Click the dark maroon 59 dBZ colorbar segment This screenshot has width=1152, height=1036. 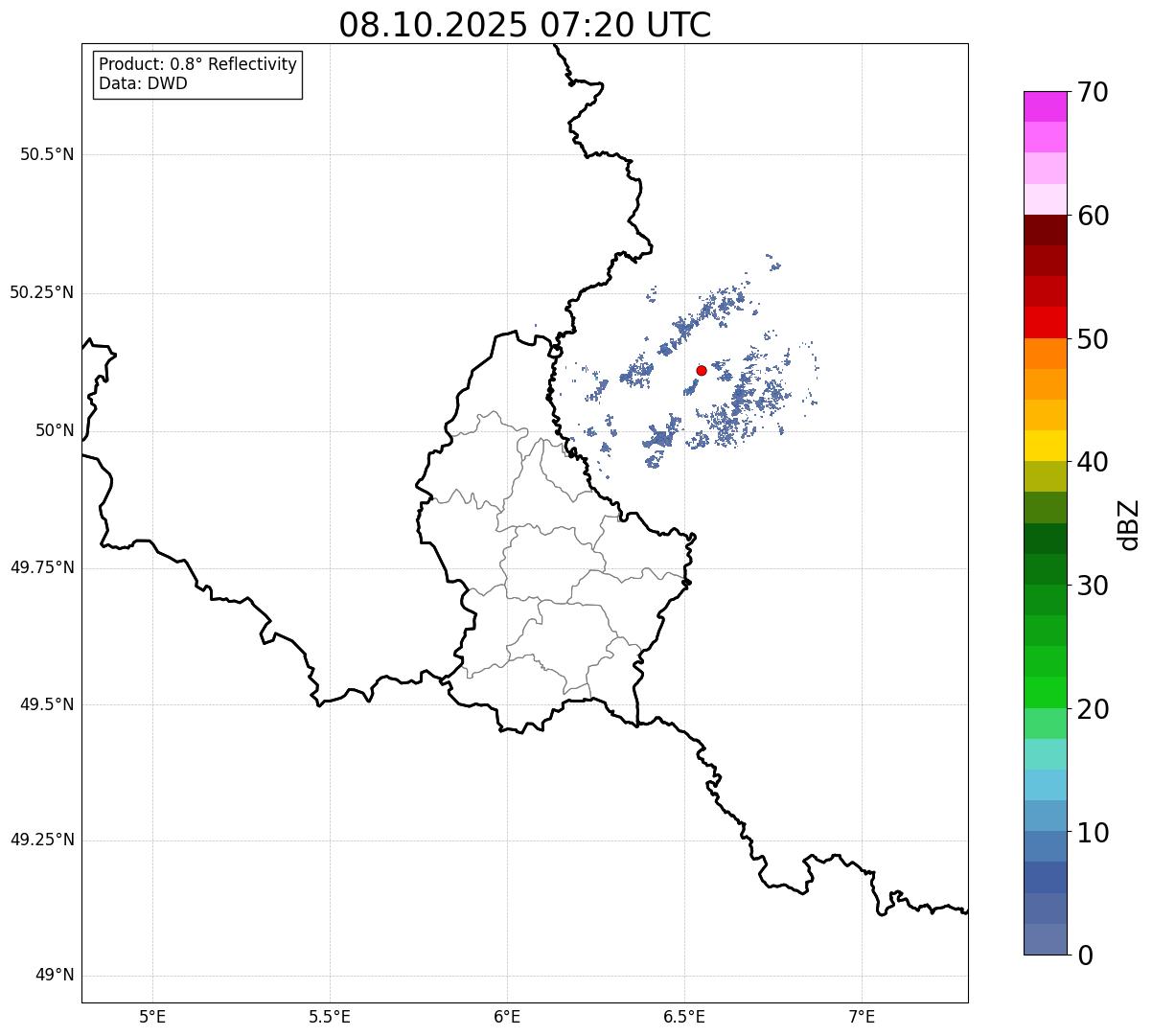[1045, 230]
